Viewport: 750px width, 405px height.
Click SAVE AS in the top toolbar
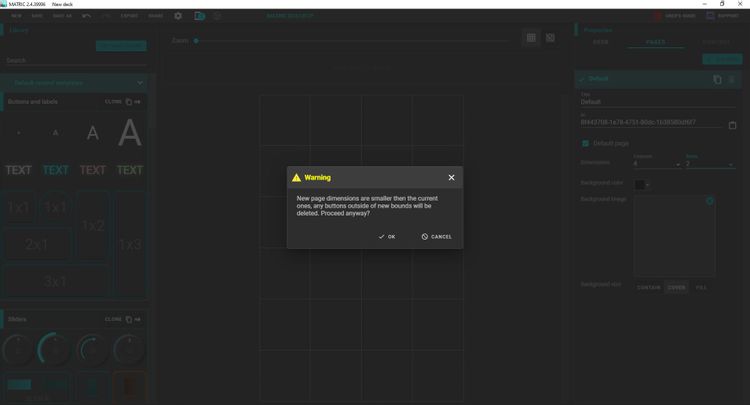point(62,16)
